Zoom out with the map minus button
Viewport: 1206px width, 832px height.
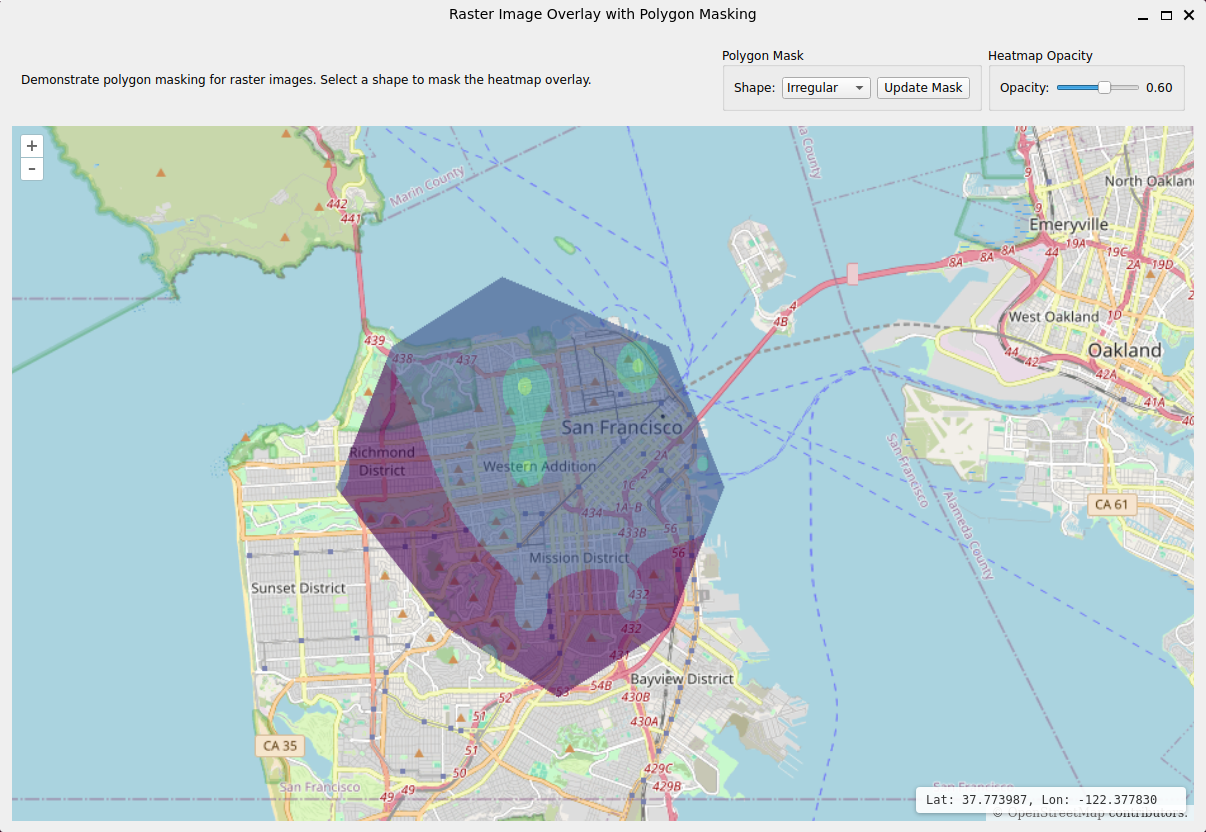(32, 169)
